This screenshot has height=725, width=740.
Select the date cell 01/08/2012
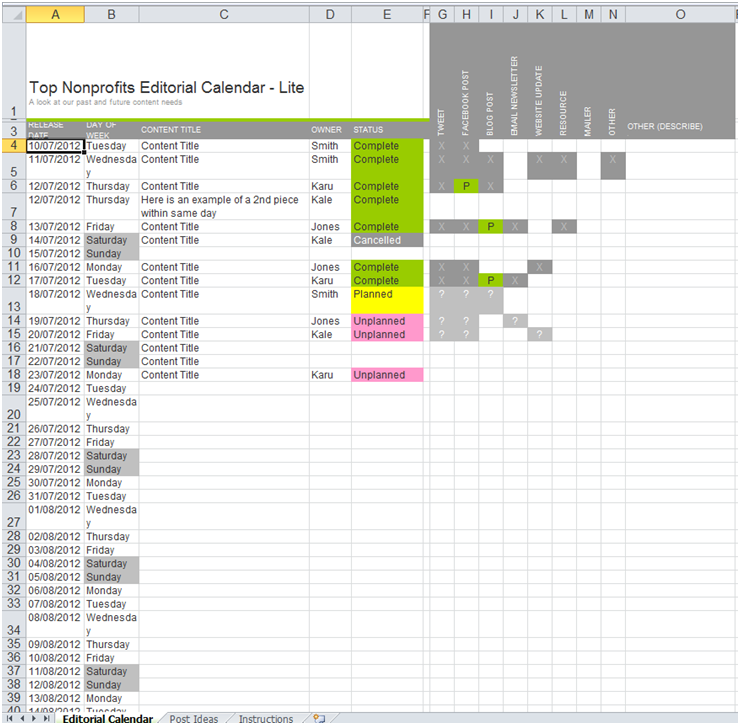coord(55,516)
